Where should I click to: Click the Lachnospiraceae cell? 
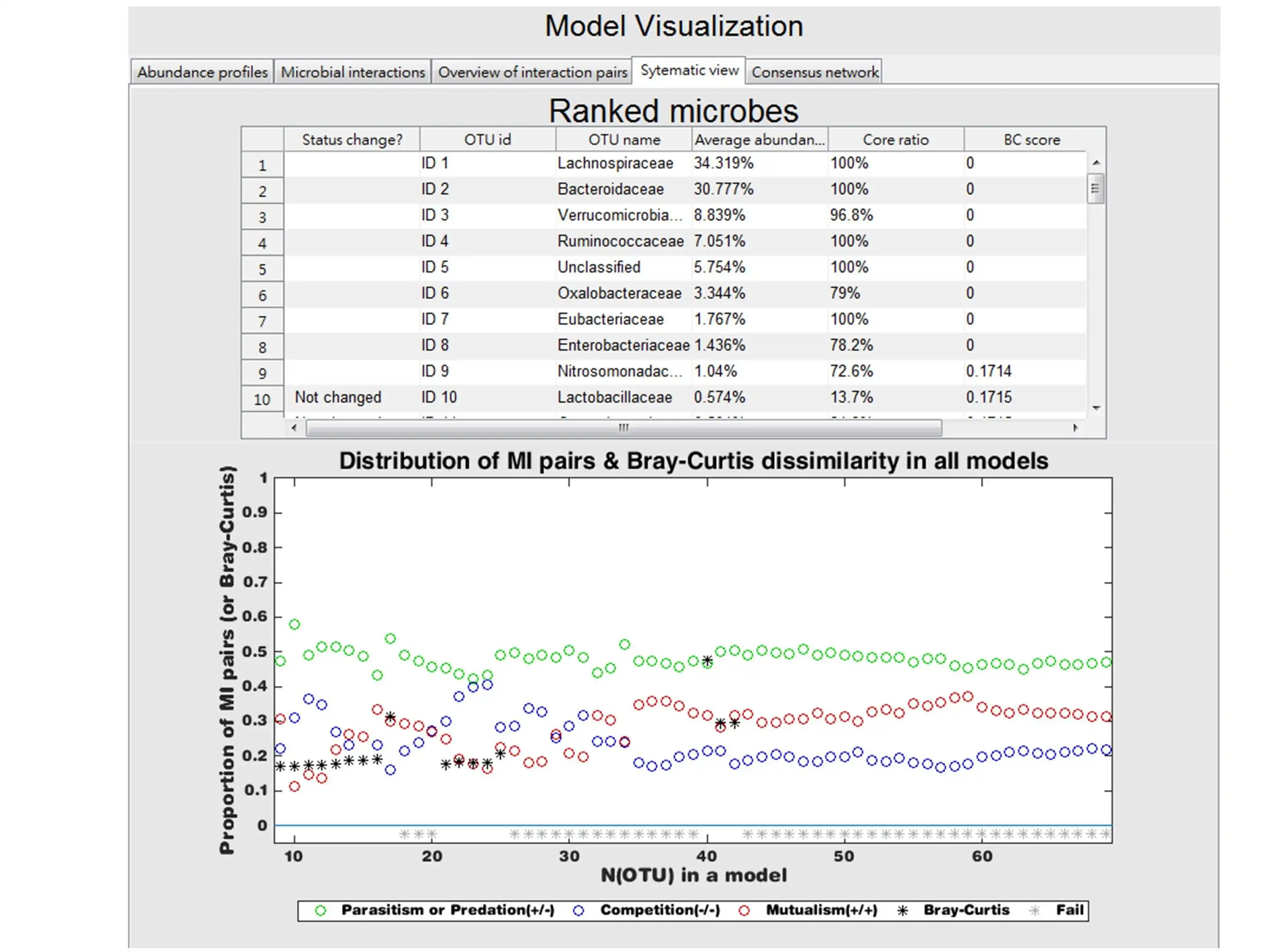pos(624,163)
